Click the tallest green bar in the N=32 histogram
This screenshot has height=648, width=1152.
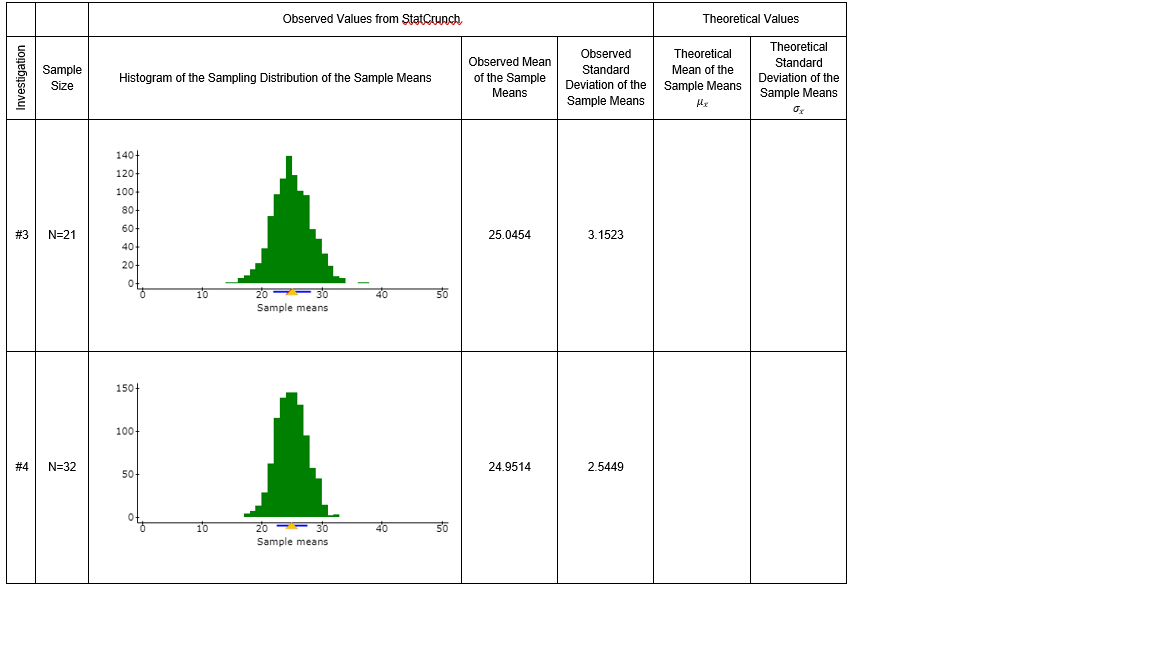coord(290,430)
